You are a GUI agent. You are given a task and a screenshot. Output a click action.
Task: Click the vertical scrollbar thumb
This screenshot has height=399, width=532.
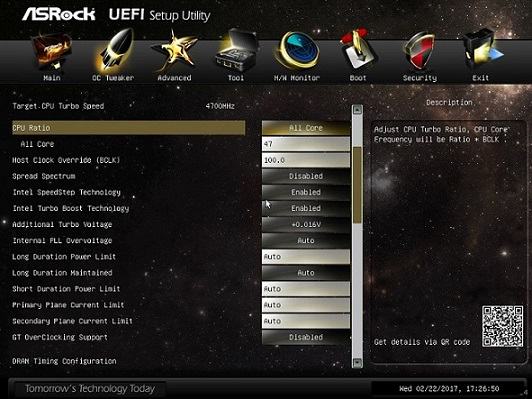(x=357, y=185)
